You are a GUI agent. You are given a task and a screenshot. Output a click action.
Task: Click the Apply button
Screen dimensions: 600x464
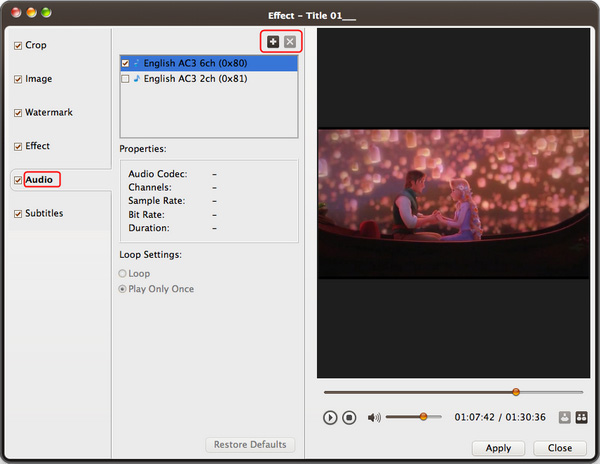click(498, 448)
